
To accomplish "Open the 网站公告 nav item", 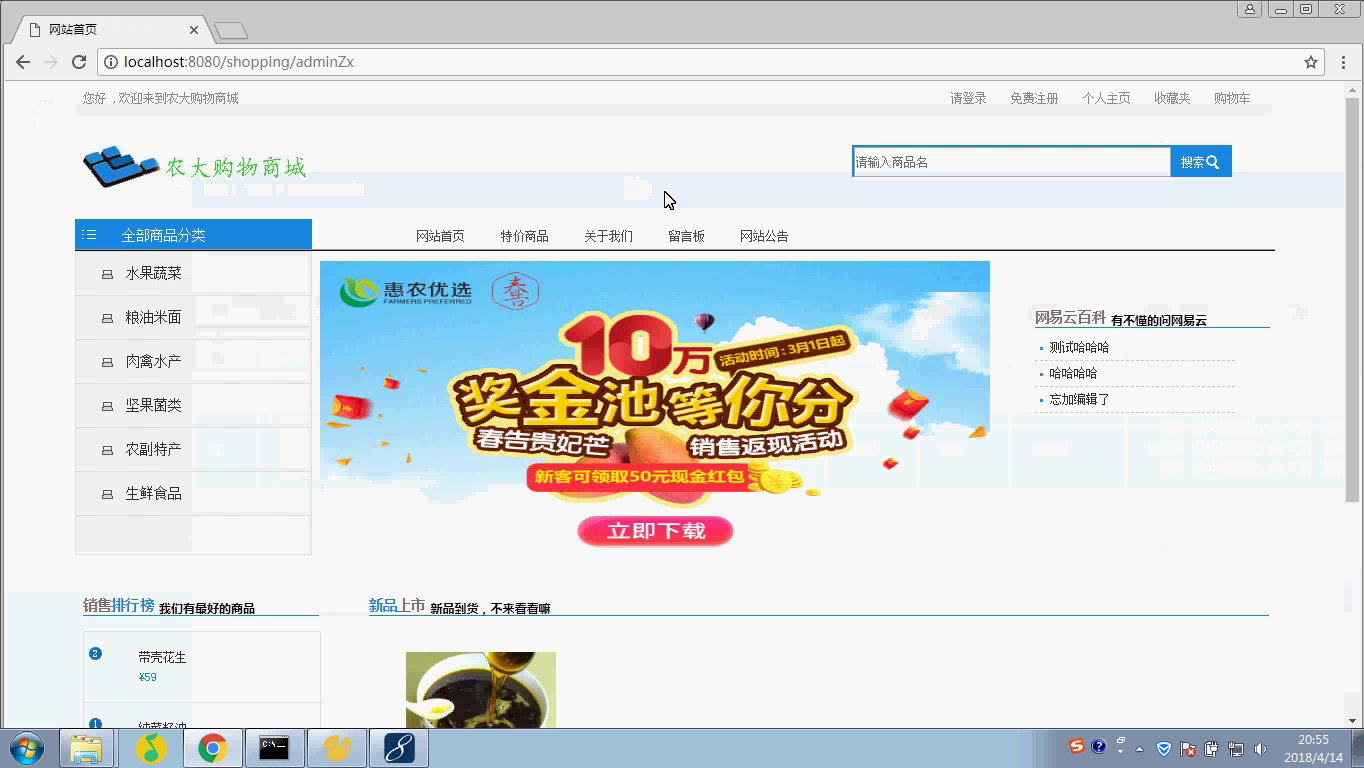I will (764, 236).
